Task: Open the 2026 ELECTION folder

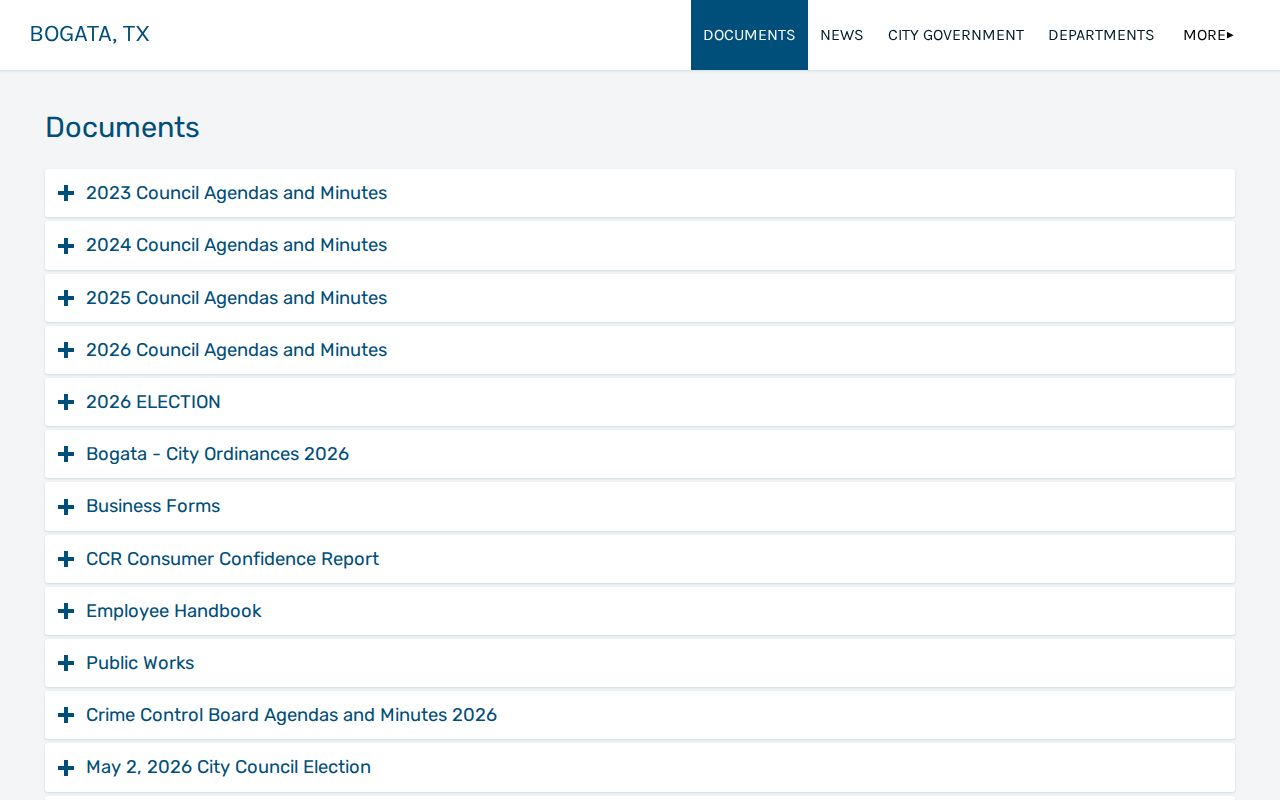Action: [x=640, y=402]
